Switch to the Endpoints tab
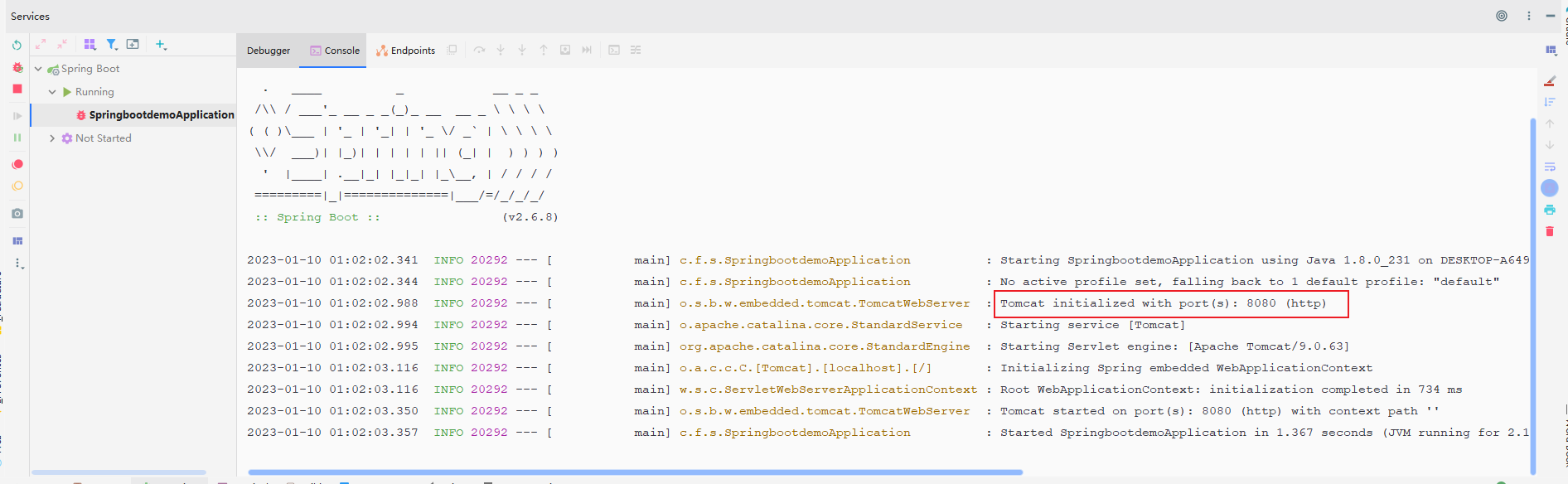 click(405, 51)
